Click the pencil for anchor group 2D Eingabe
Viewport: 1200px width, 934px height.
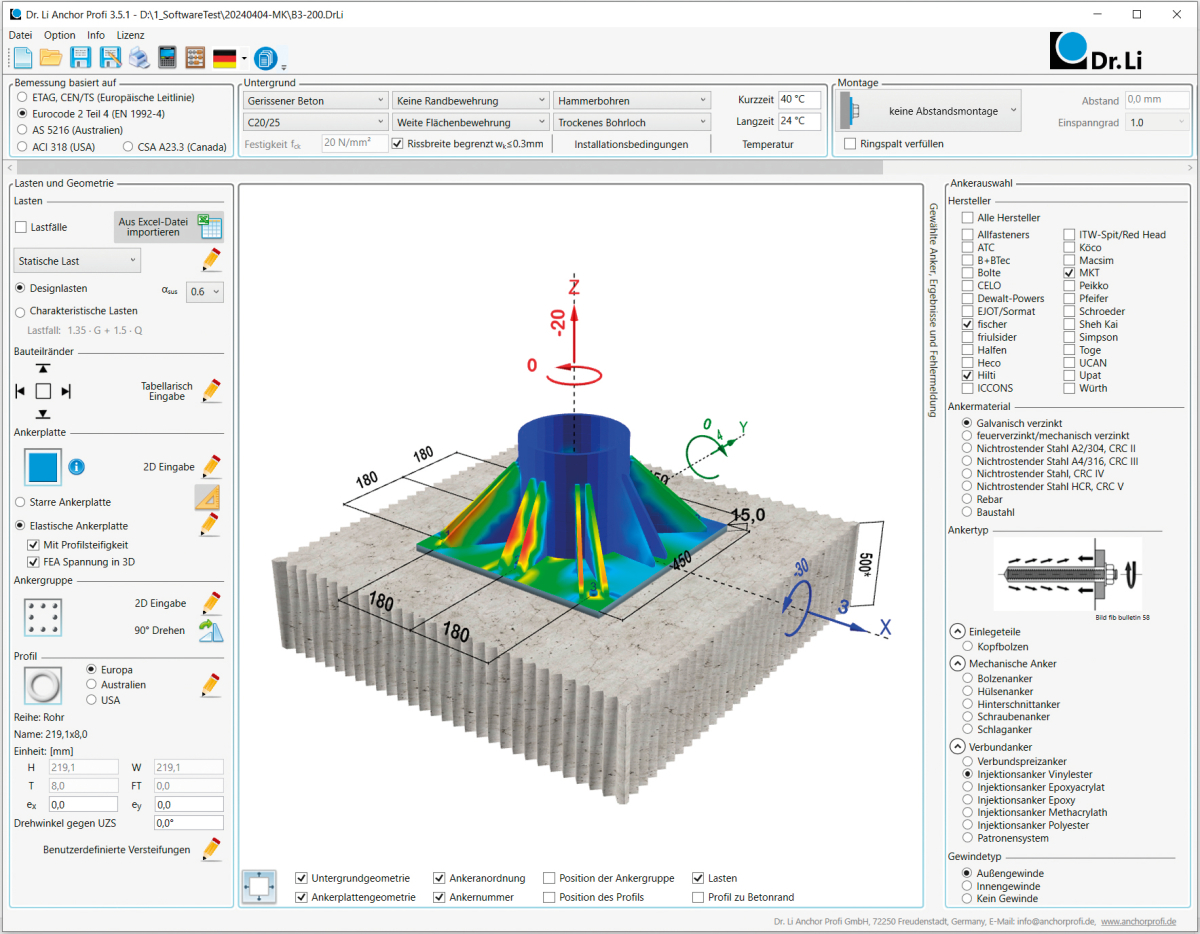(x=211, y=603)
